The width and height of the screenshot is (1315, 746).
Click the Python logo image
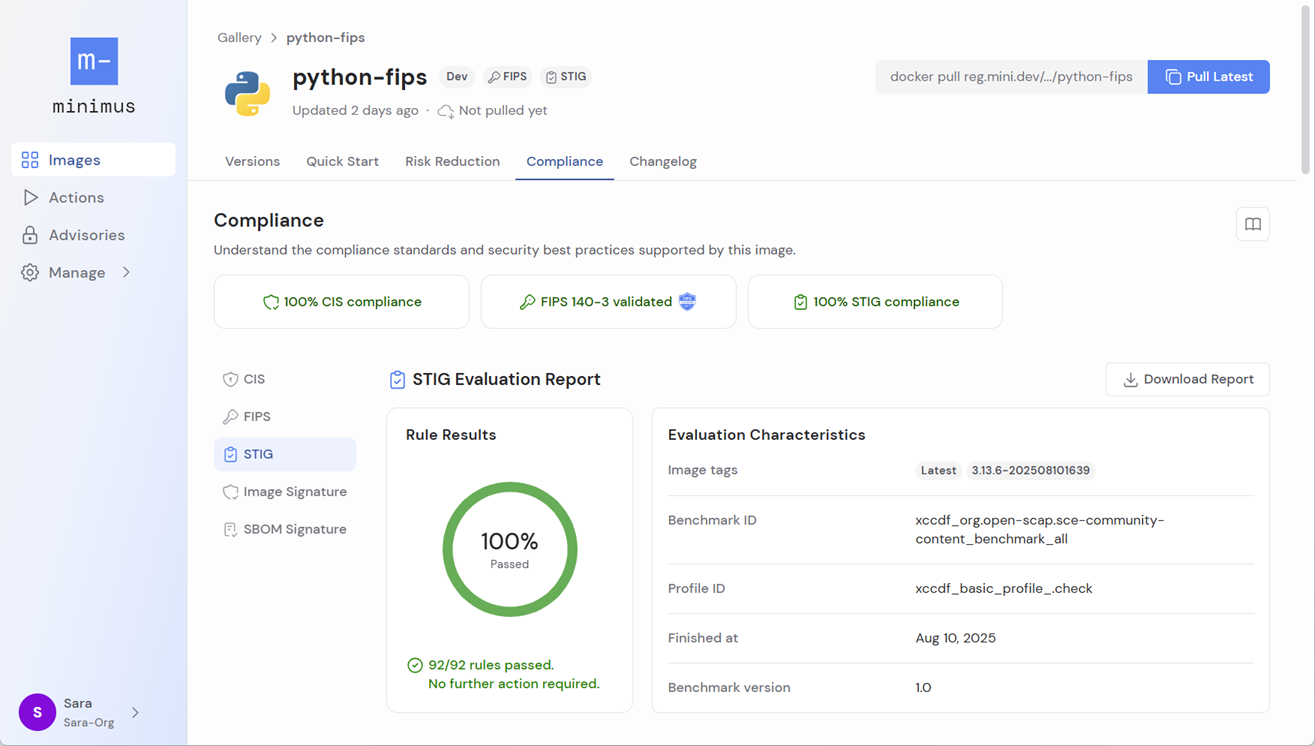247,94
